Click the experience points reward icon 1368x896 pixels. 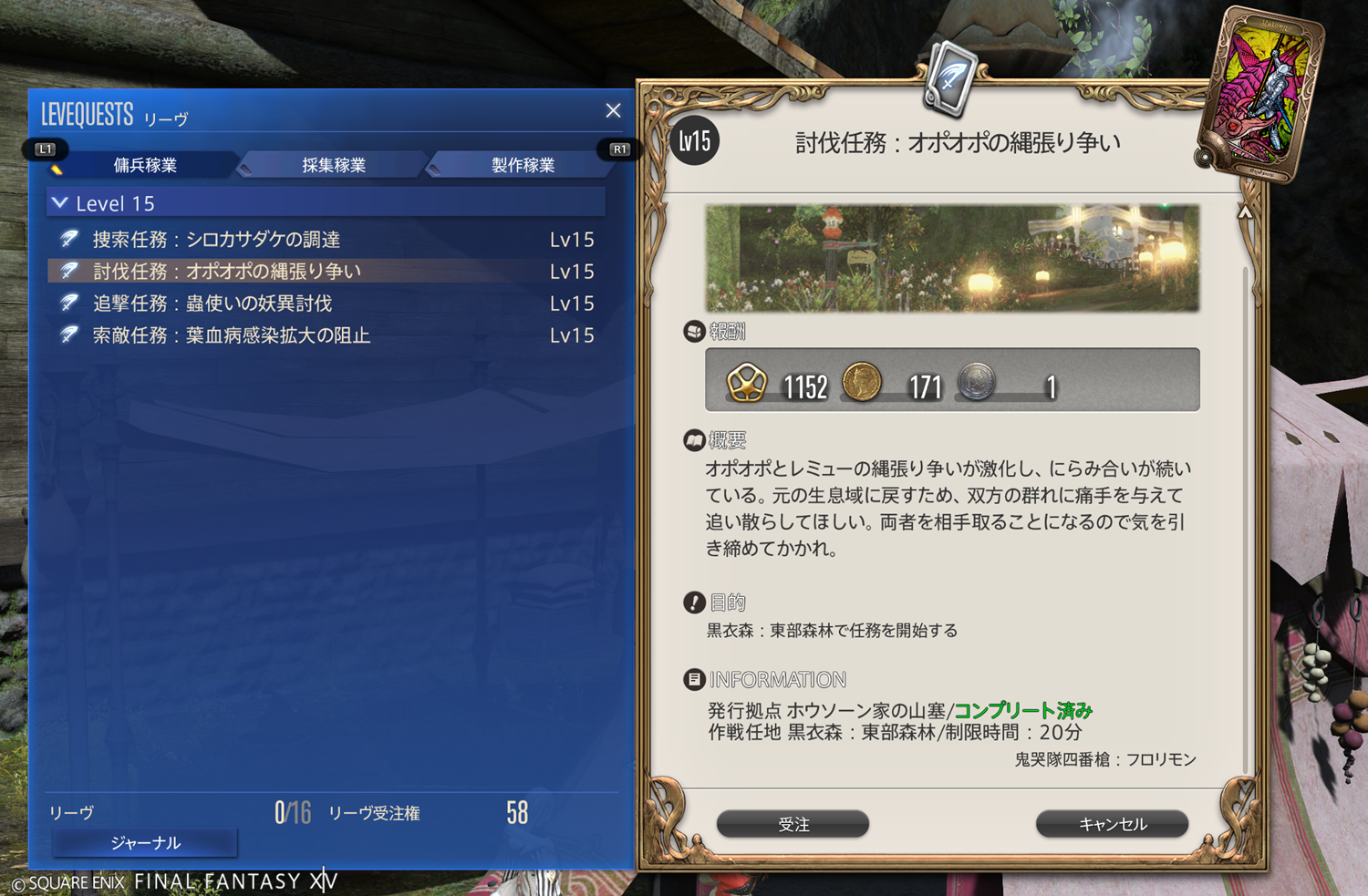click(x=746, y=383)
